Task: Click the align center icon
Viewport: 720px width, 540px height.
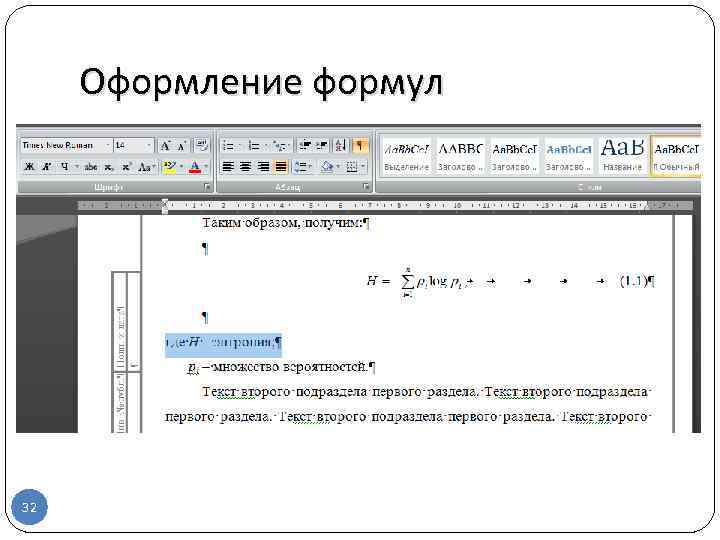Action: click(x=246, y=167)
